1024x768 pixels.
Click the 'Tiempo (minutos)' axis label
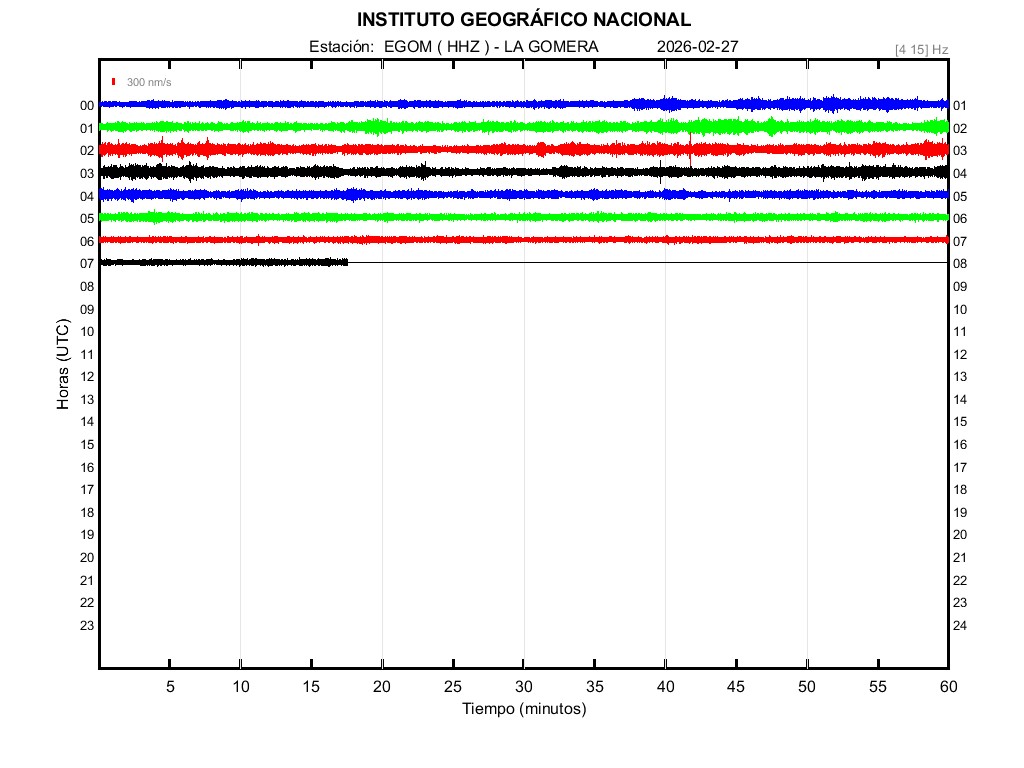click(523, 709)
